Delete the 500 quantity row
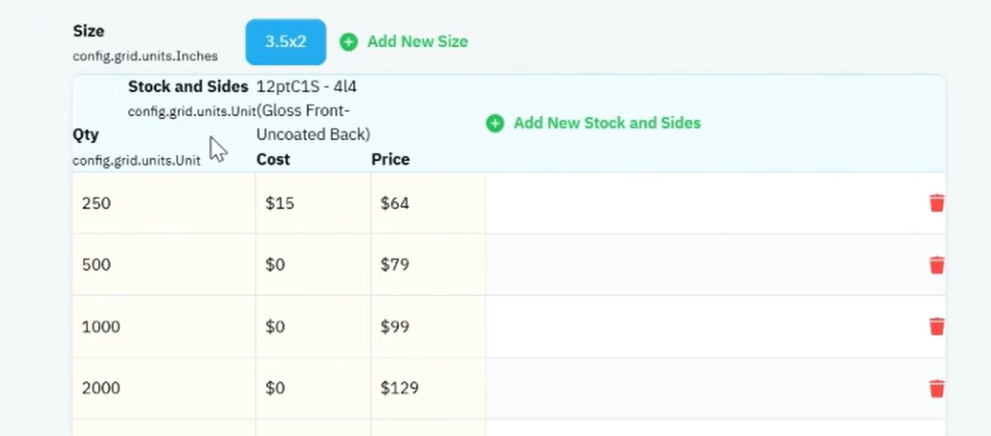The image size is (991, 436). pyautogui.click(x=937, y=265)
